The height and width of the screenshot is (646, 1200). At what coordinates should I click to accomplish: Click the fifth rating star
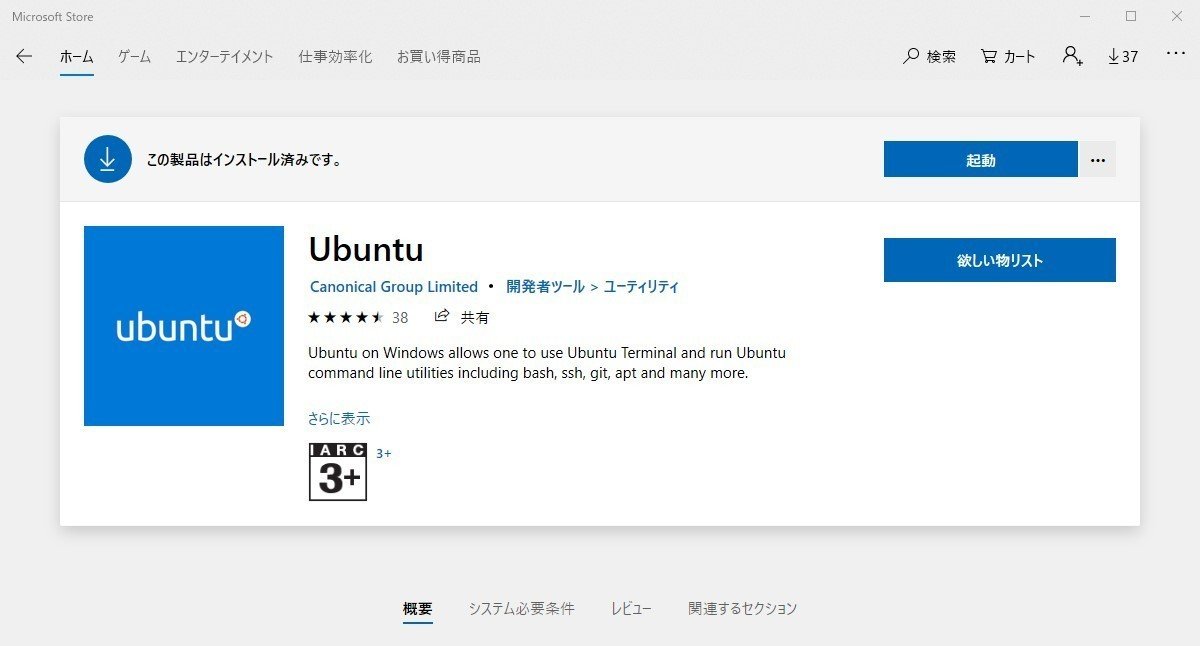click(x=375, y=317)
